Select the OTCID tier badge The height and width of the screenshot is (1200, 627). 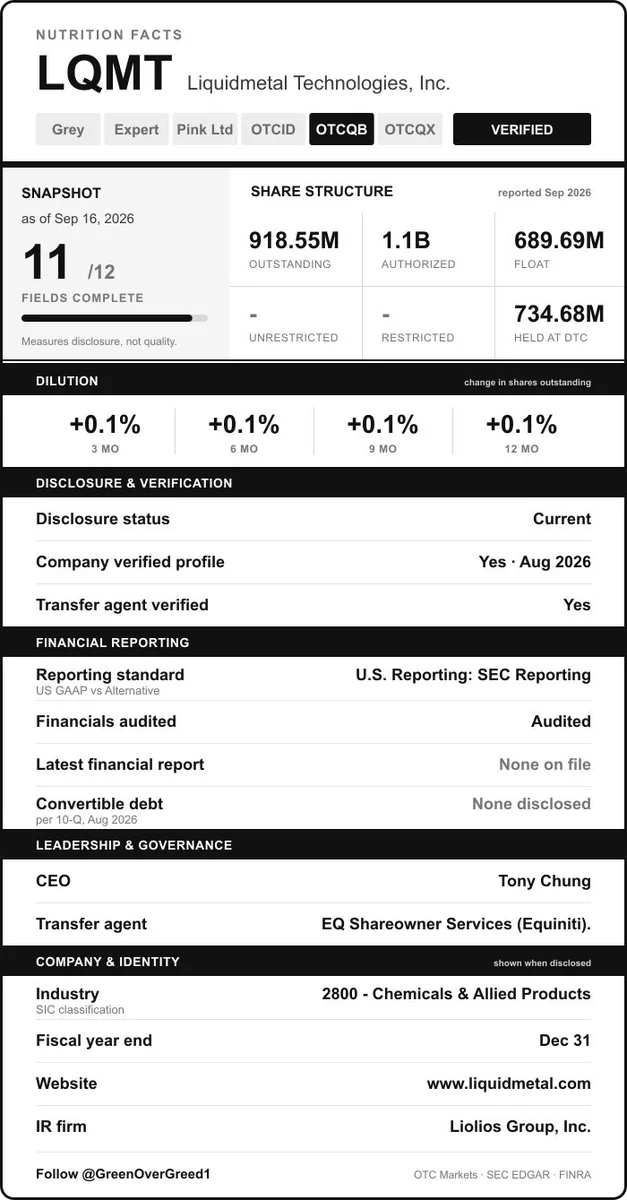(273, 129)
